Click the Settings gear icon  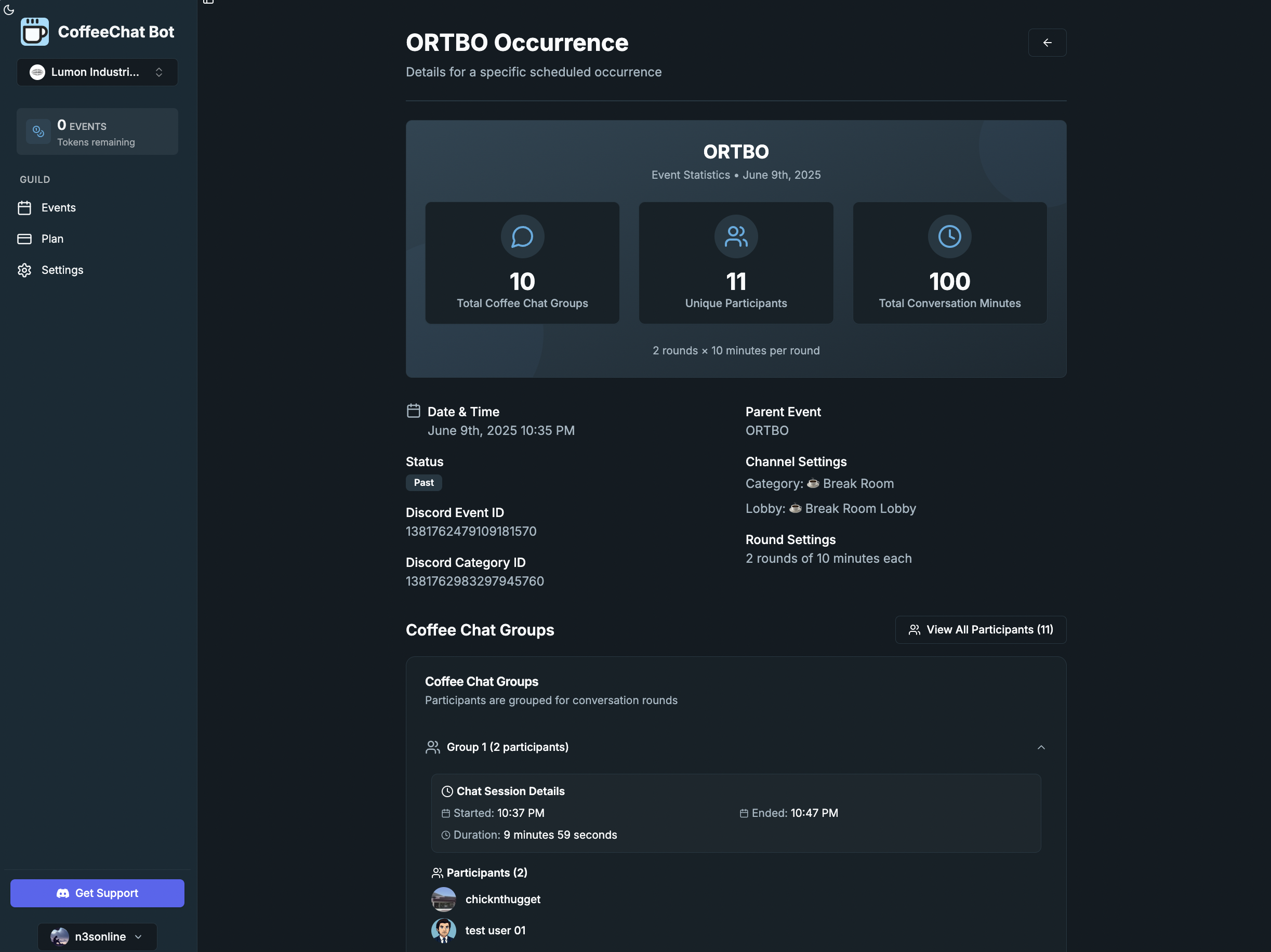tap(24, 270)
